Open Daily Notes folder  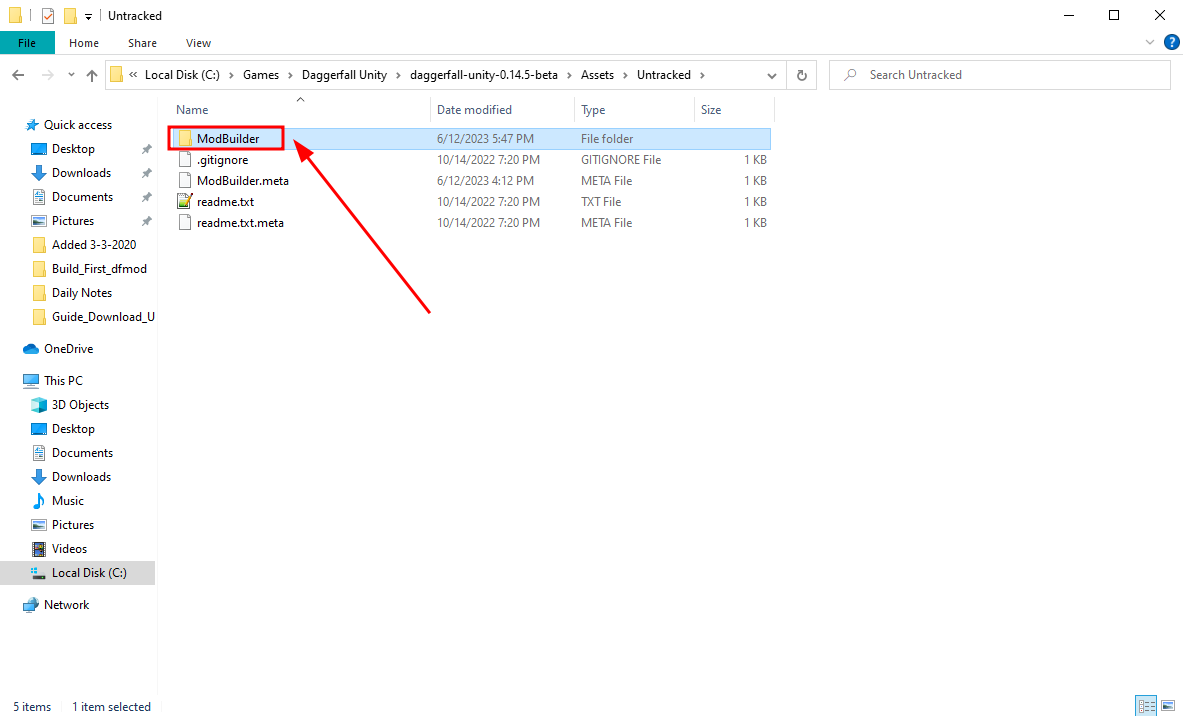point(81,293)
